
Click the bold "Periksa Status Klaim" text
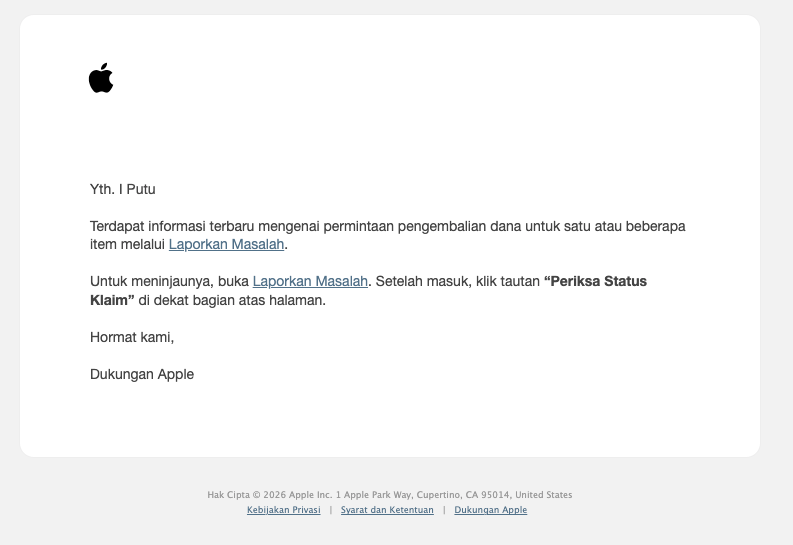[595, 281]
